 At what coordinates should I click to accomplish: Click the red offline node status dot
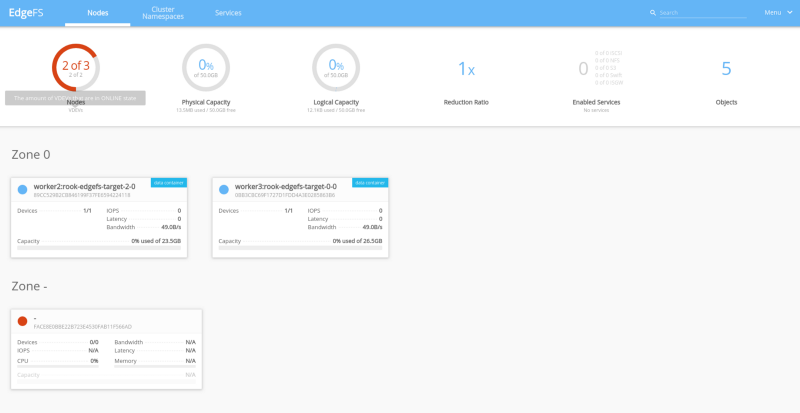pyautogui.click(x=23, y=320)
